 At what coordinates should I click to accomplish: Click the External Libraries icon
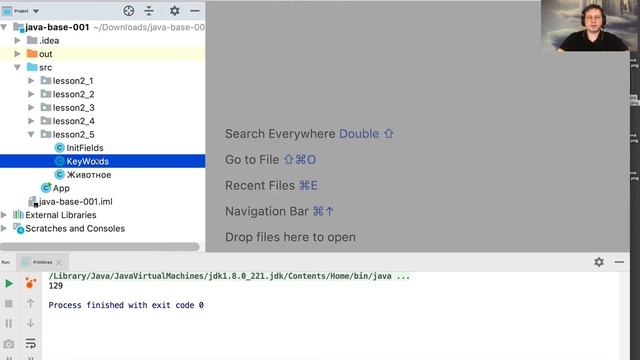click(18, 215)
